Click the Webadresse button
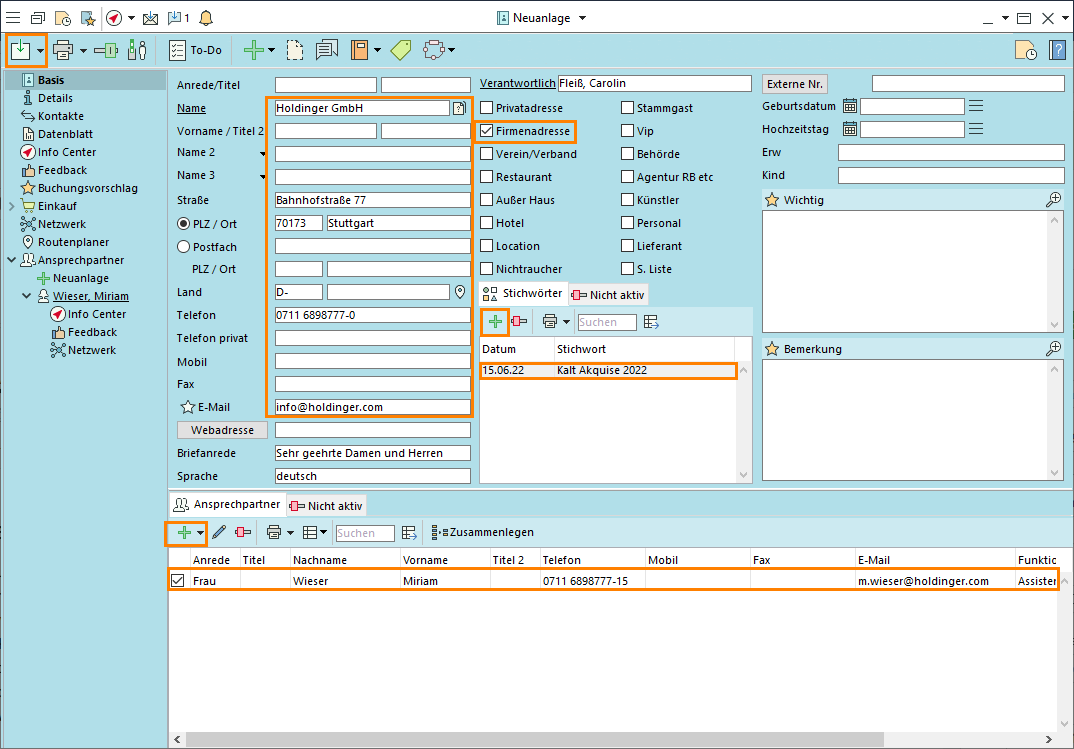The width and height of the screenshot is (1074, 749). pos(222,430)
